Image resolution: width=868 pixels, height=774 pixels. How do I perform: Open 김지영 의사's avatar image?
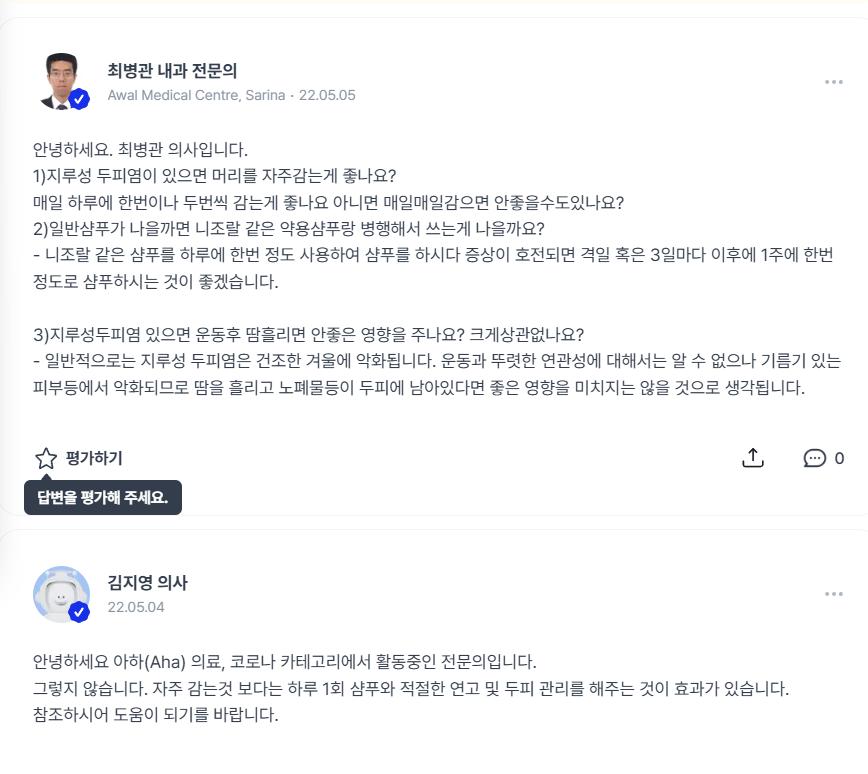click(x=60, y=592)
